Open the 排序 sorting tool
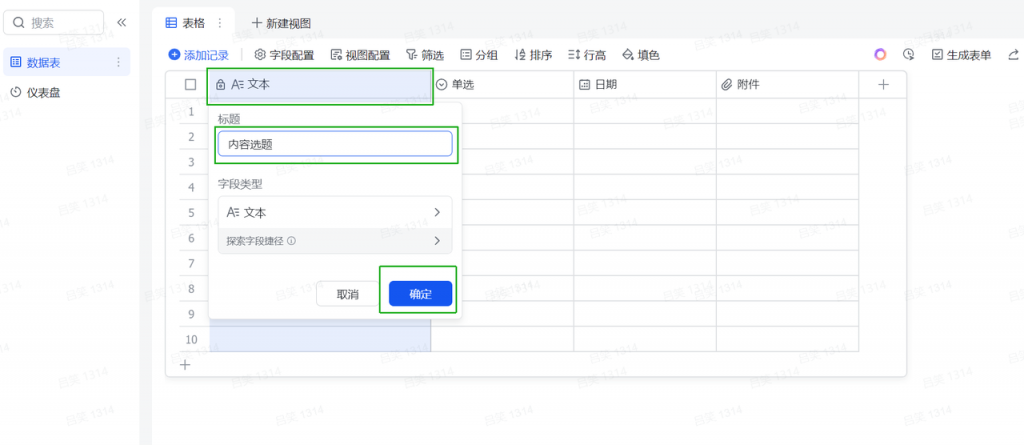1024x445 pixels. pyautogui.click(x=534, y=56)
